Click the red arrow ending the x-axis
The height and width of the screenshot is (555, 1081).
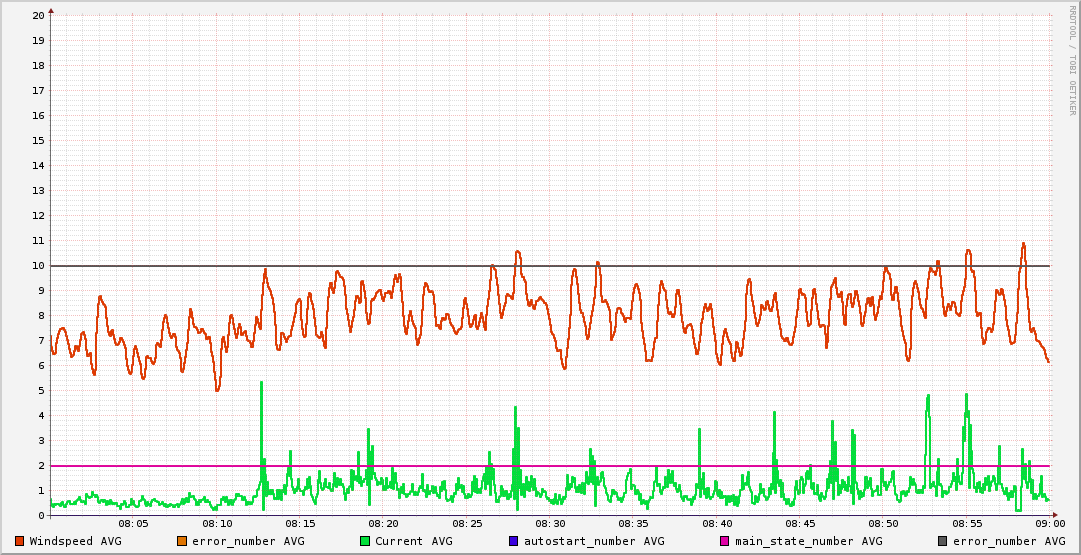[x=1055, y=516]
